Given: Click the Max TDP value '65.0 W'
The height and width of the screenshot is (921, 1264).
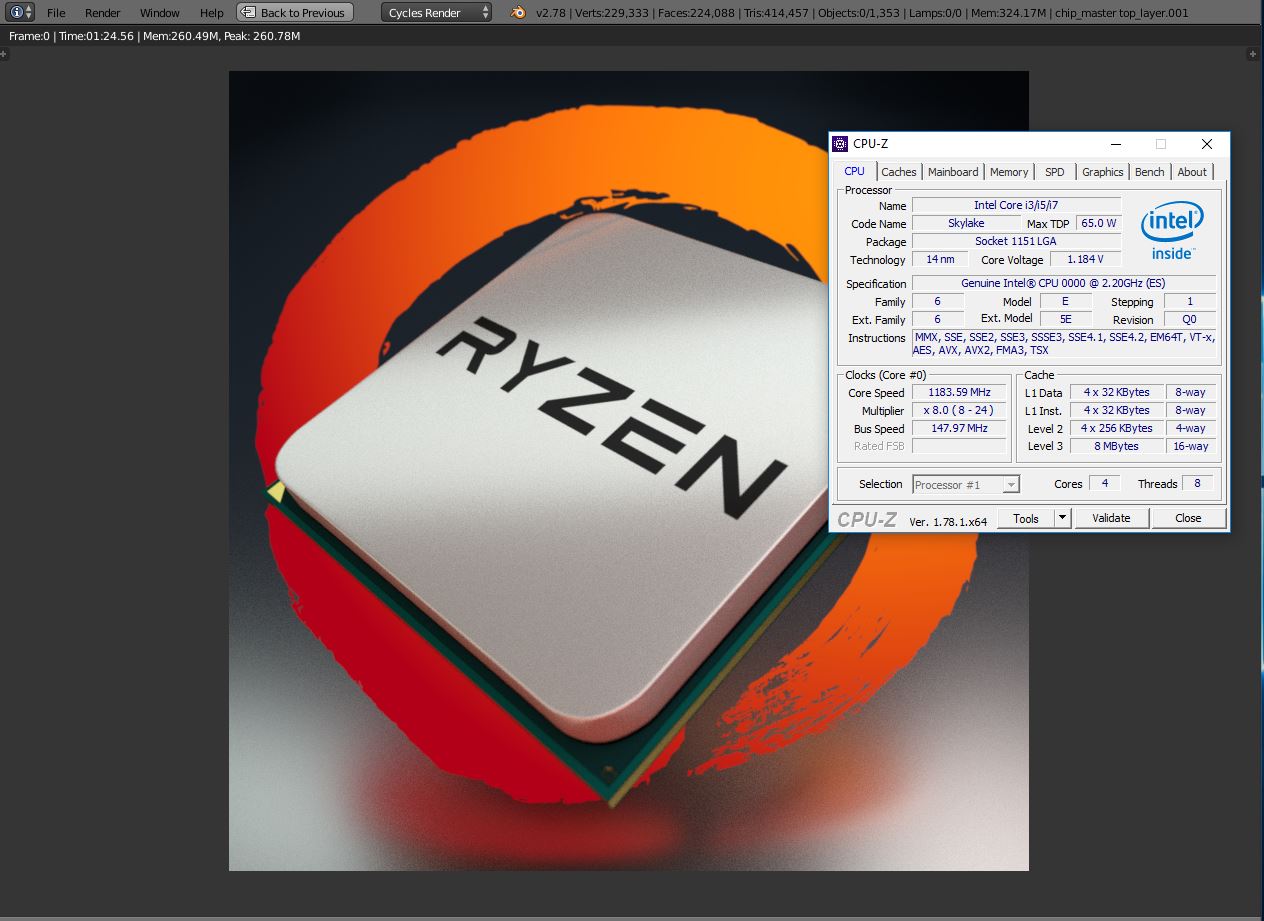Looking at the screenshot, I should point(1099,223).
